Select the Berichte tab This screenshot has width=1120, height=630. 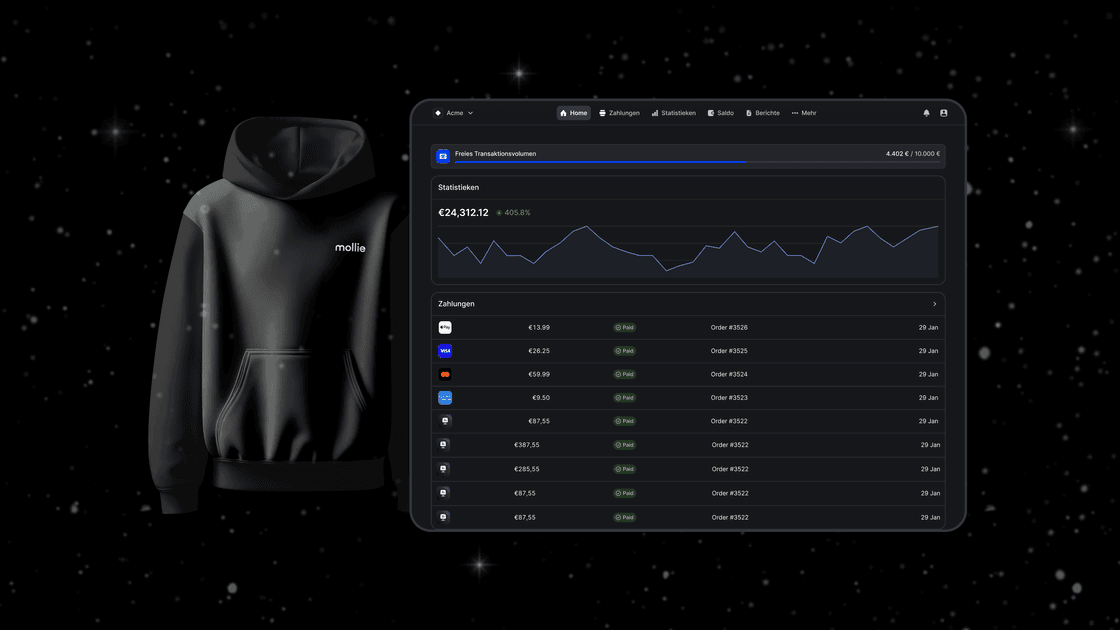[763, 113]
